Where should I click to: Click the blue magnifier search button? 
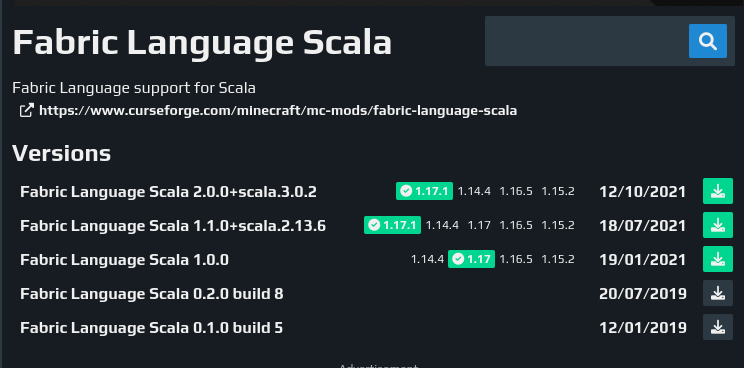pos(707,41)
